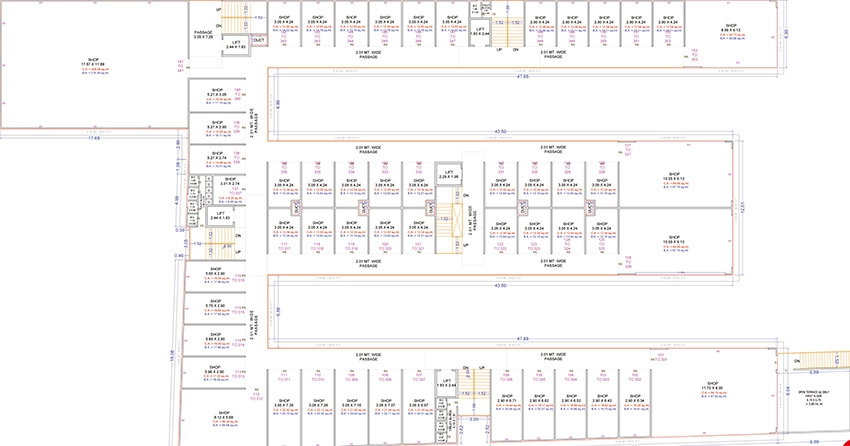The height and width of the screenshot is (446, 850).
Task: Click the 140 TO 340 unit number
Action: click(237, 94)
